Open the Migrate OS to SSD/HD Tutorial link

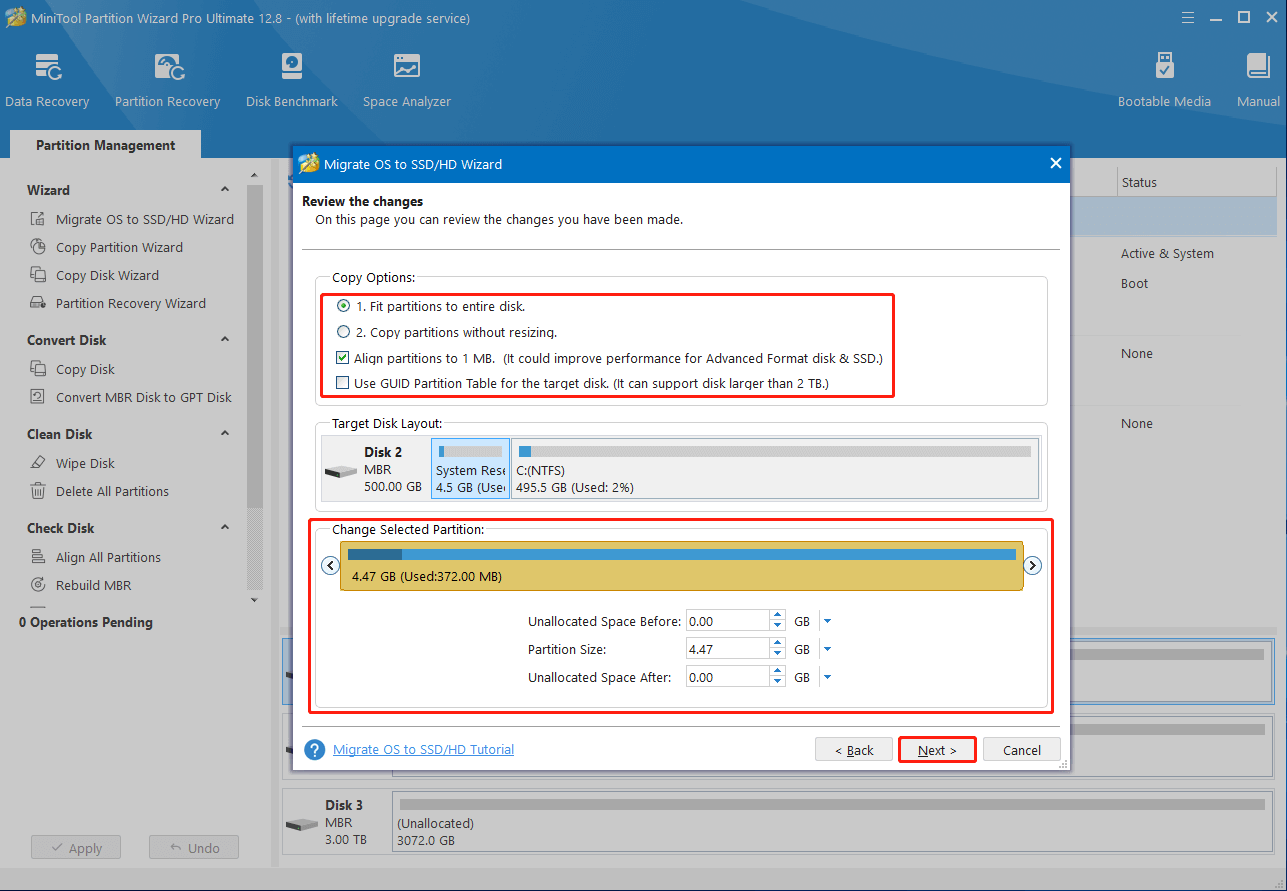[x=423, y=749]
